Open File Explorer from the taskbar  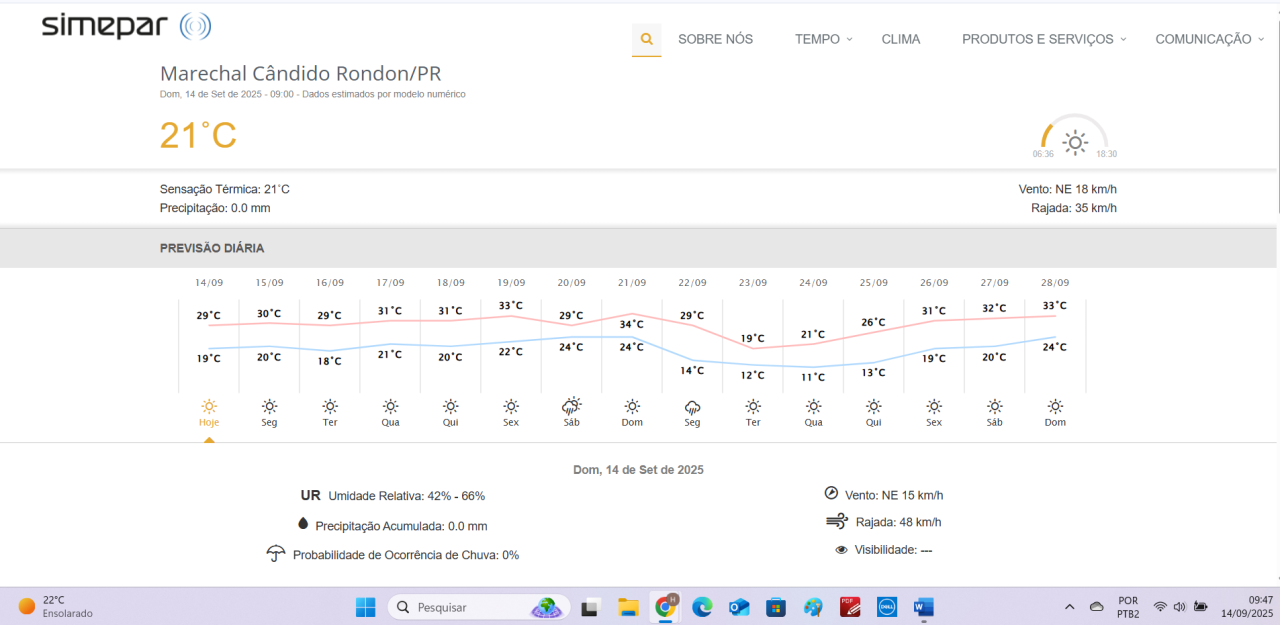tap(628, 607)
